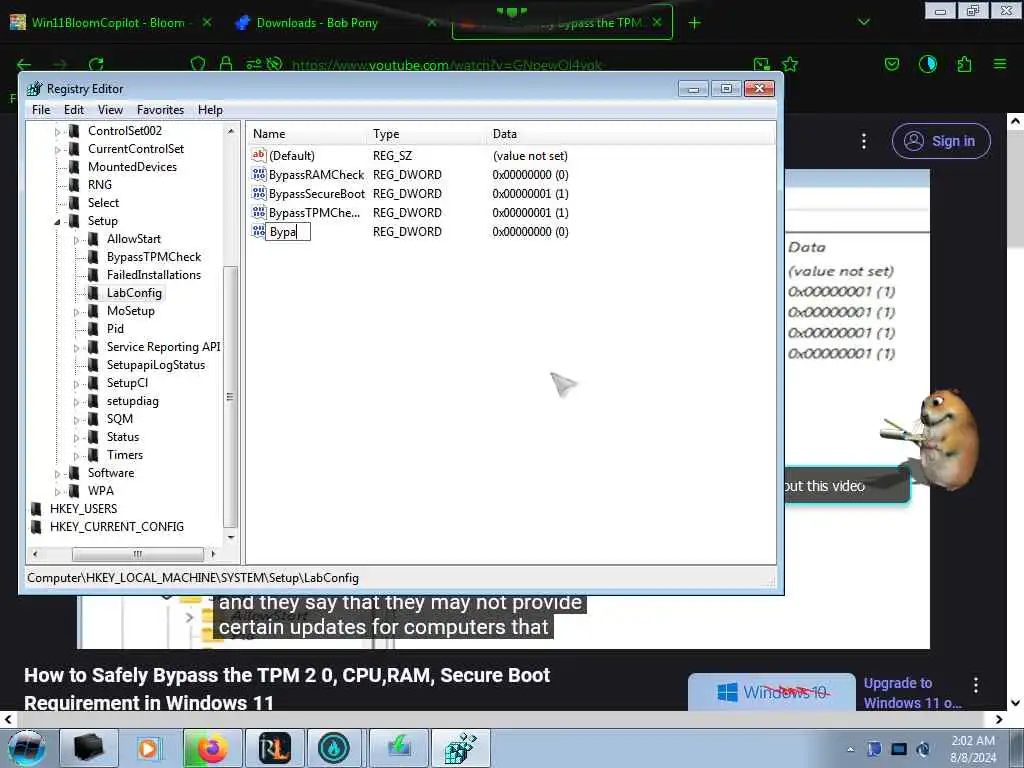
Task: Close the Win11BloomCopilot tab
Action: click(207, 22)
